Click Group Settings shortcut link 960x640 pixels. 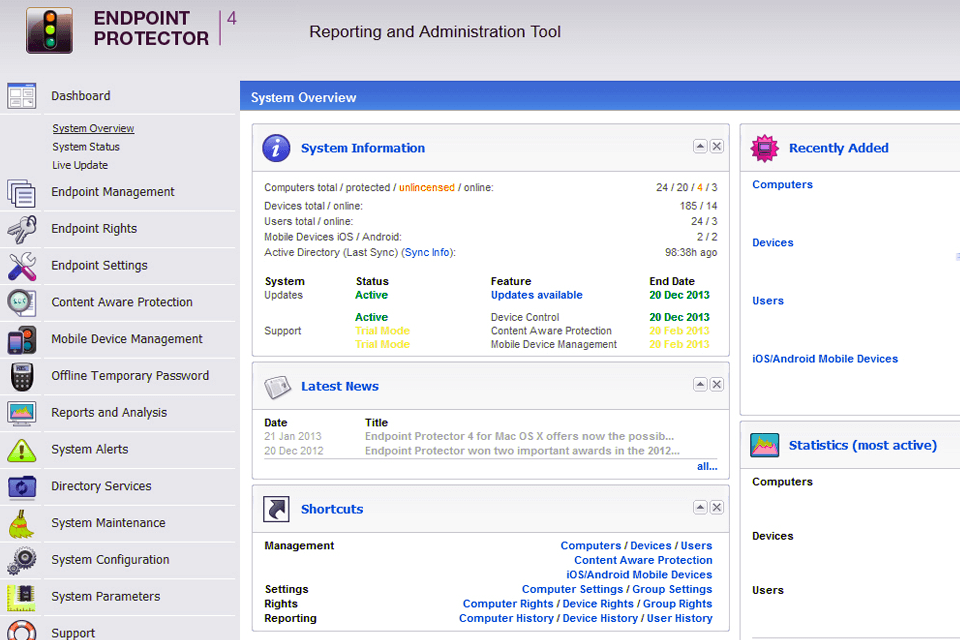(672, 589)
